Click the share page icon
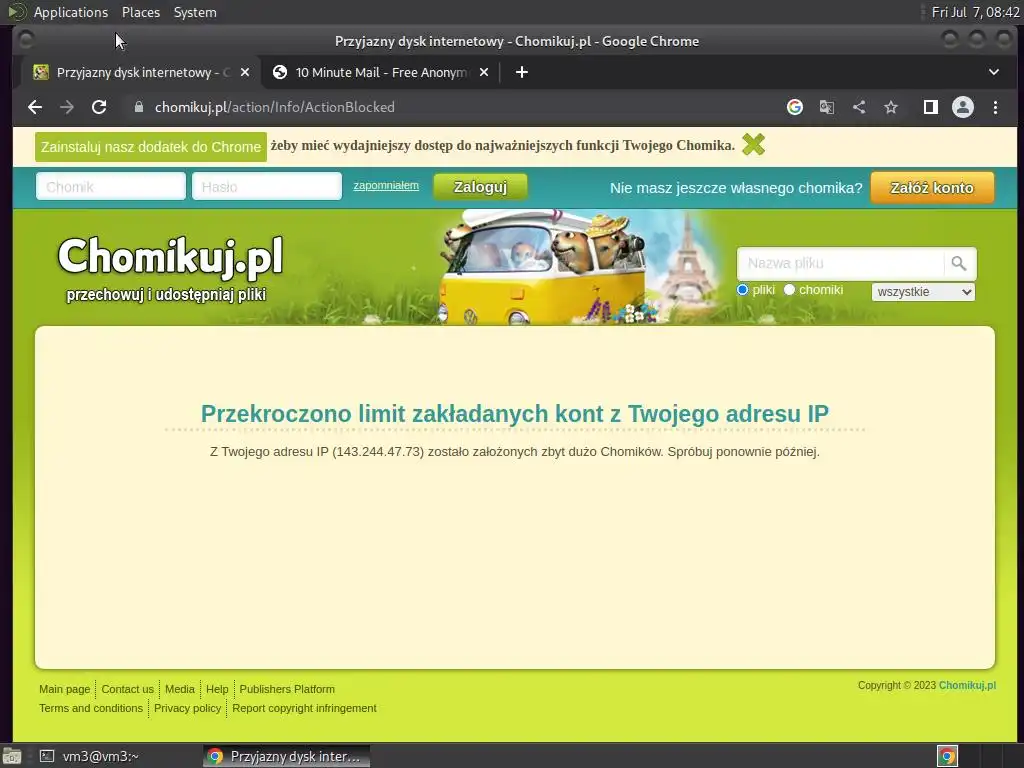 tap(859, 107)
